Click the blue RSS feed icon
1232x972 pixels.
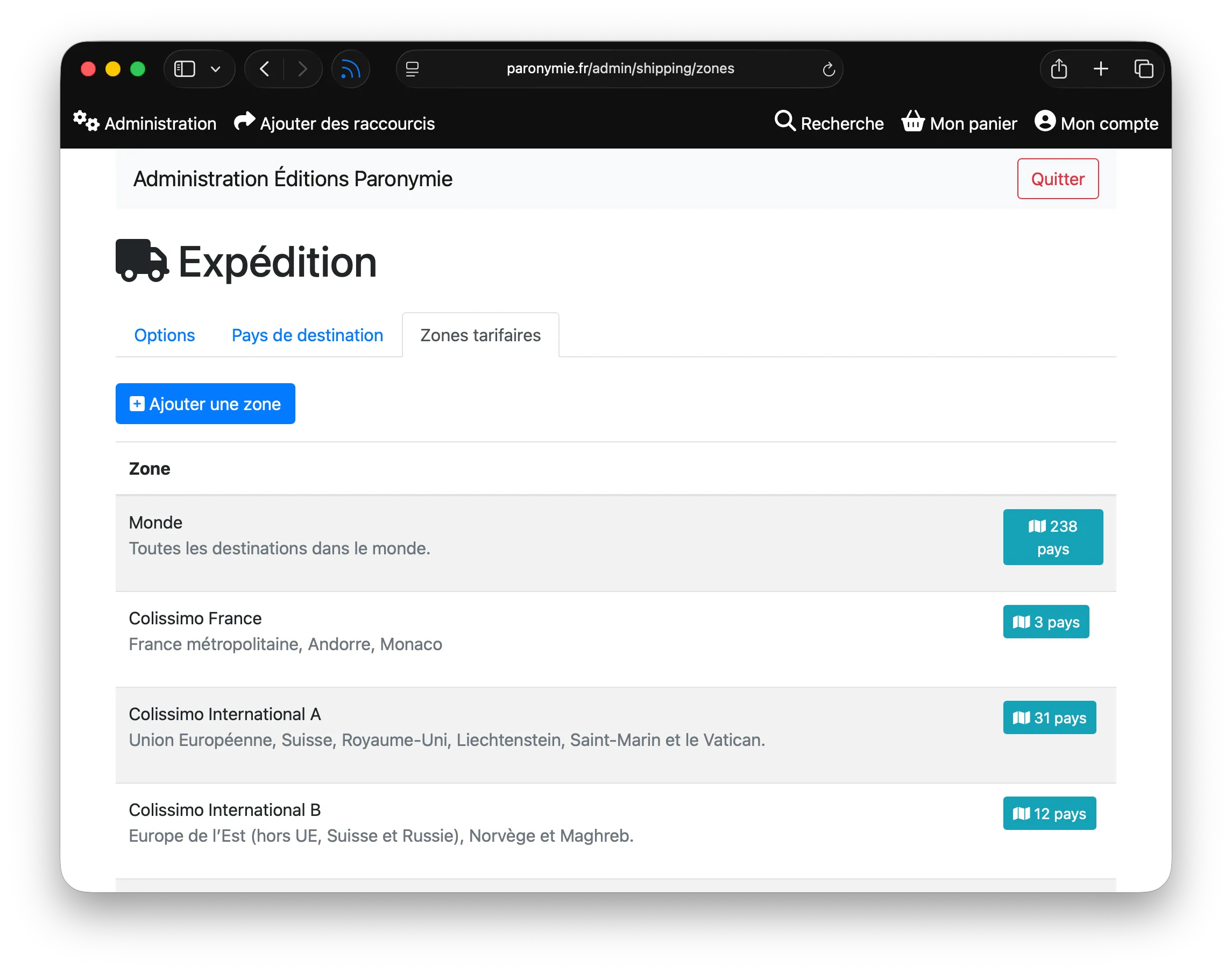click(x=350, y=69)
